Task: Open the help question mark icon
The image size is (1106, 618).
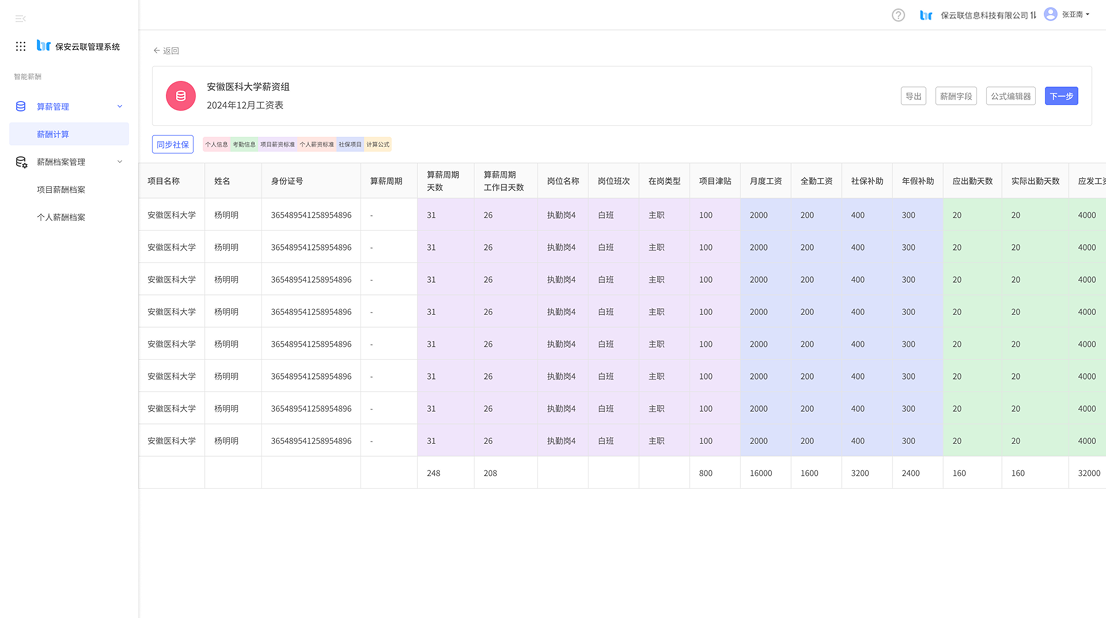Action: tap(898, 15)
